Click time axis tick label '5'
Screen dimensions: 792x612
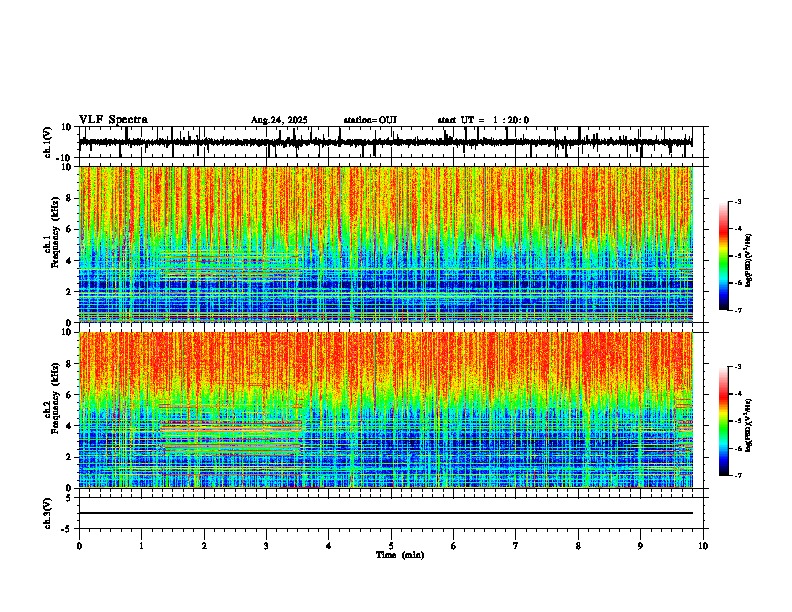pos(391,546)
